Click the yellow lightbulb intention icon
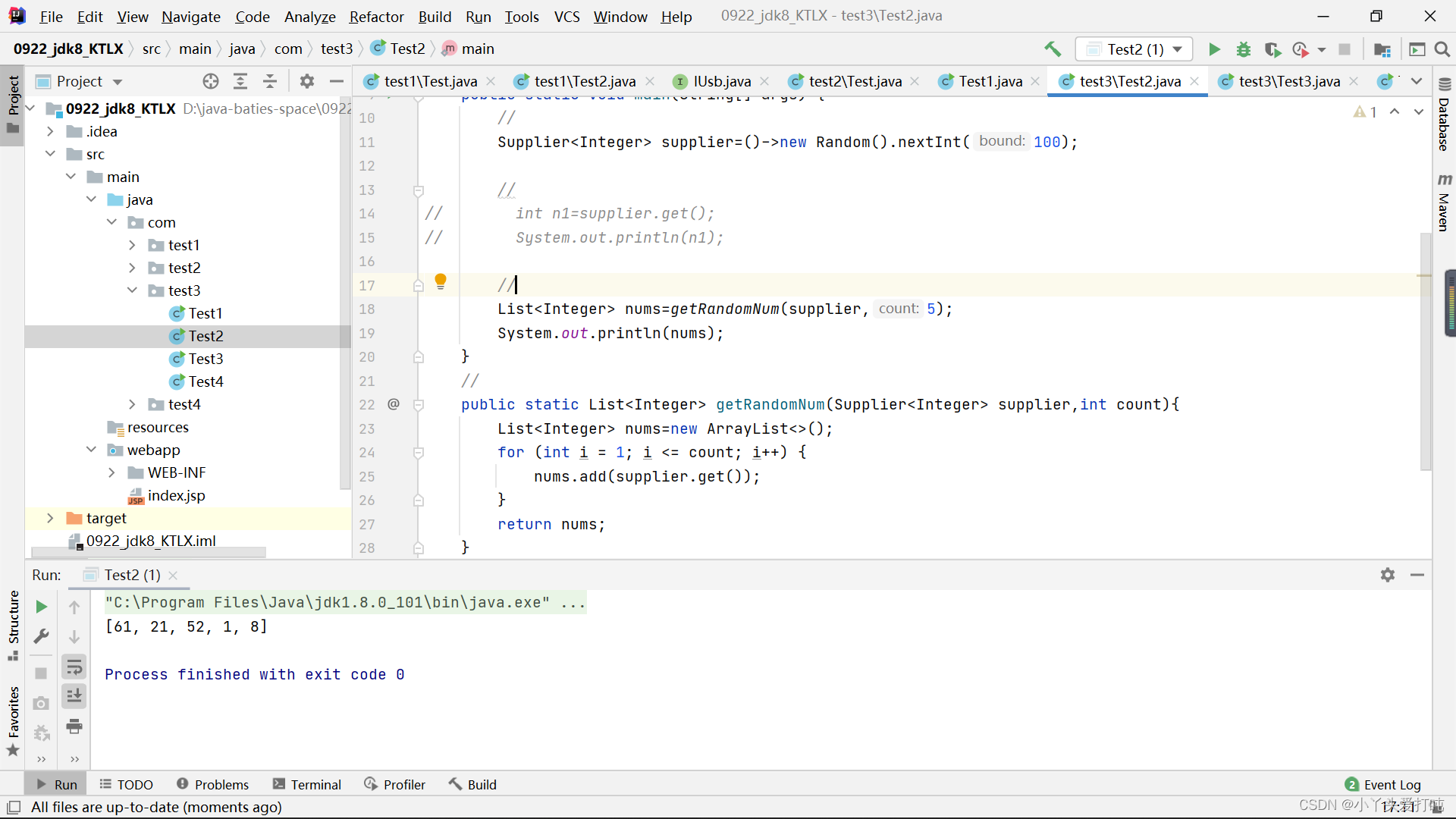 [441, 282]
